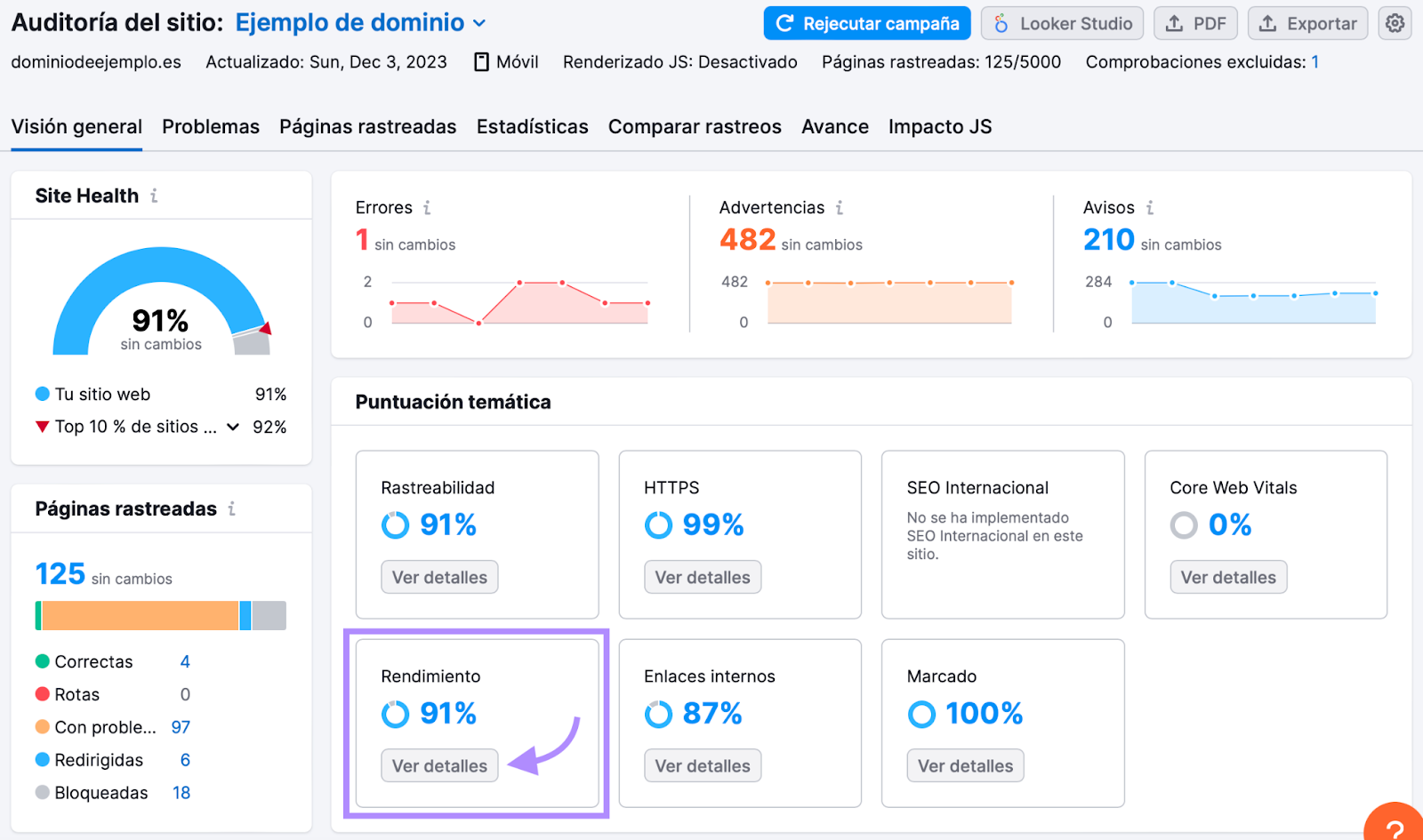The height and width of the screenshot is (840, 1423).
Task: Switch to the Problemas tab
Action: click(210, 127)
